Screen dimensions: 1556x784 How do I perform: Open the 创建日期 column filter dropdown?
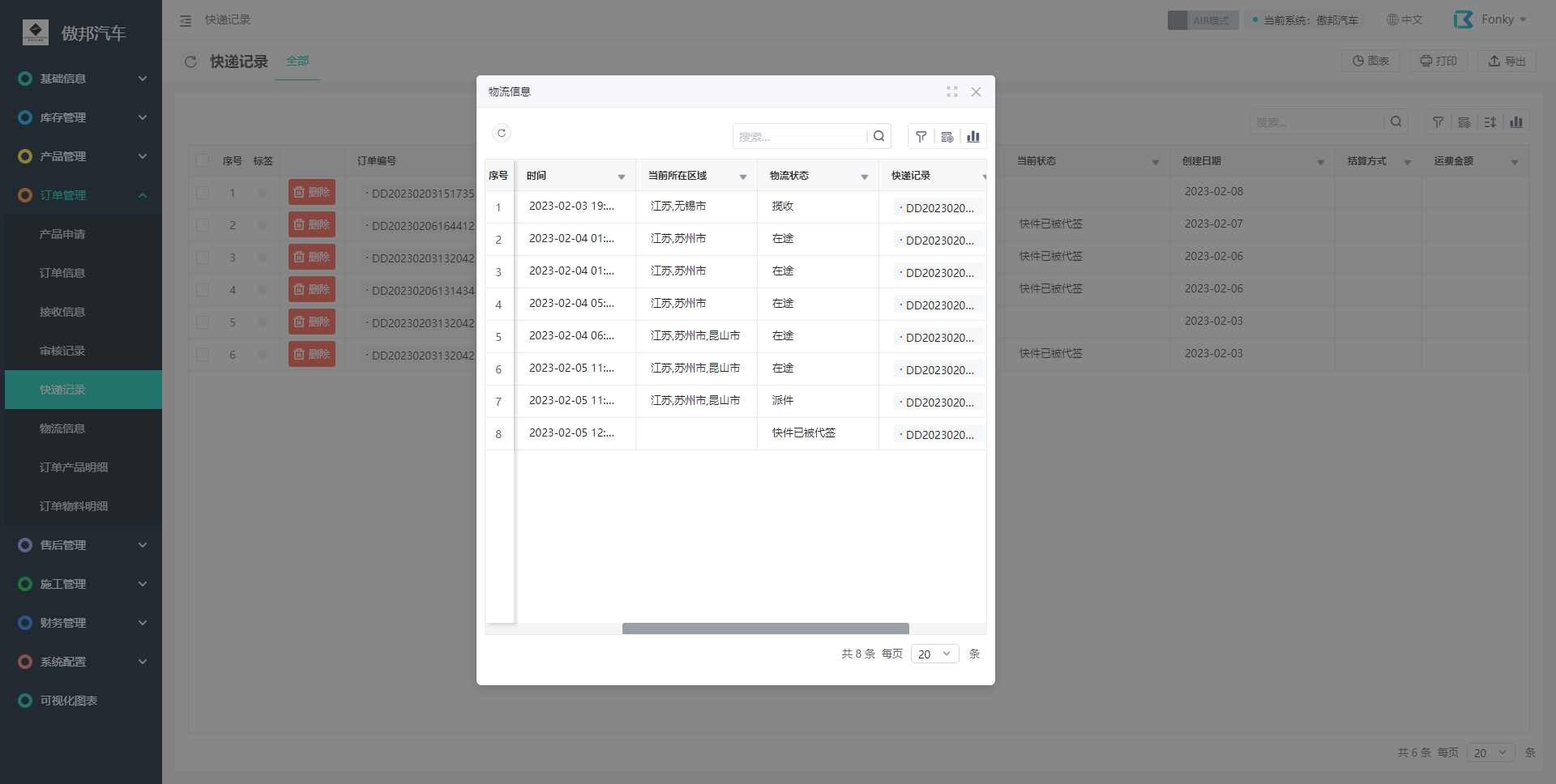tap(1320, 162)
